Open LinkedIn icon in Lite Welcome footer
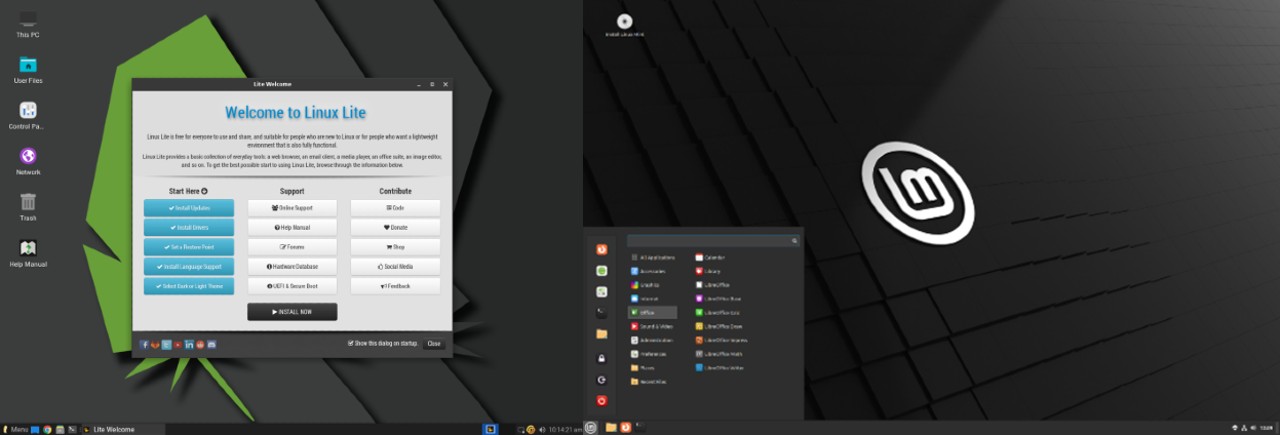The image size is (1280, 435). tap(189, 344)
